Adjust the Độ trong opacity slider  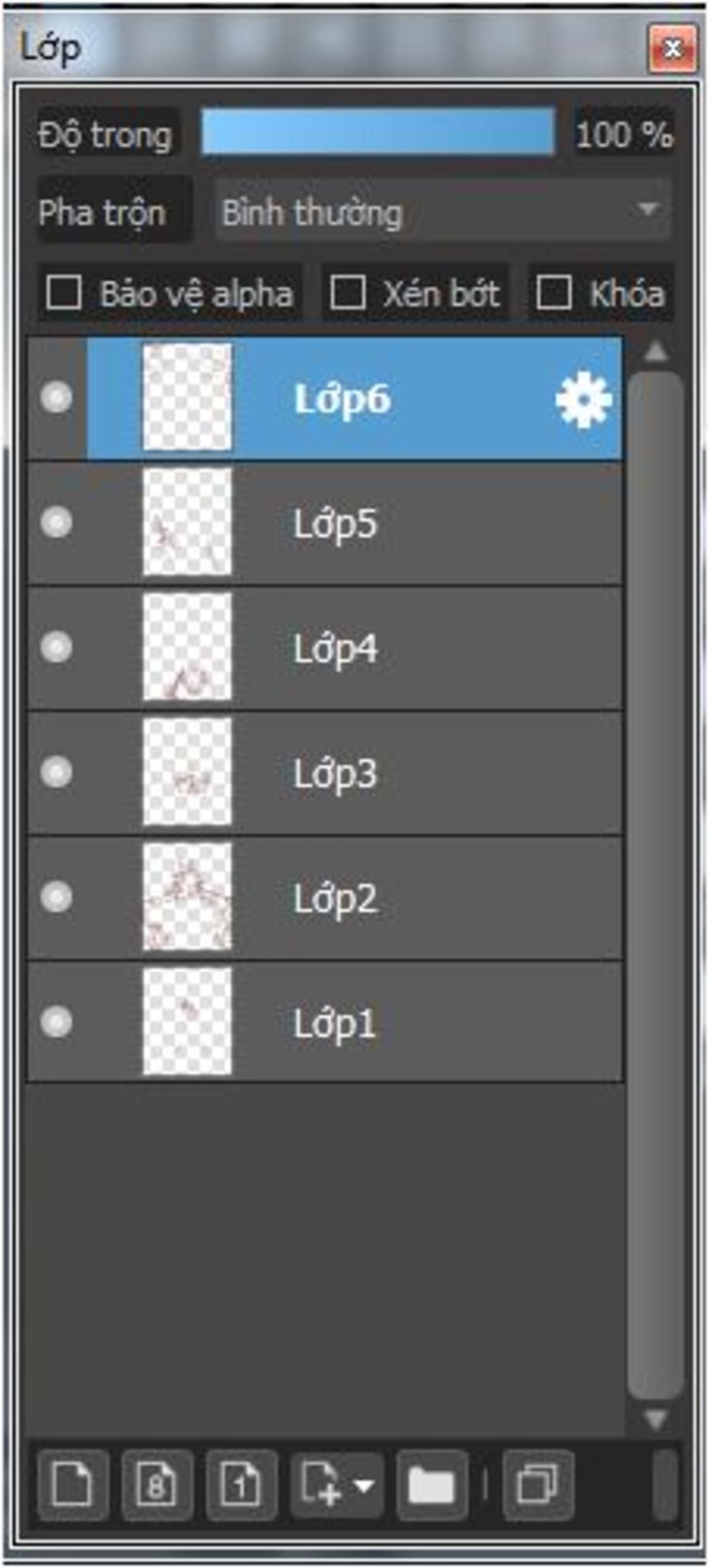377,132
